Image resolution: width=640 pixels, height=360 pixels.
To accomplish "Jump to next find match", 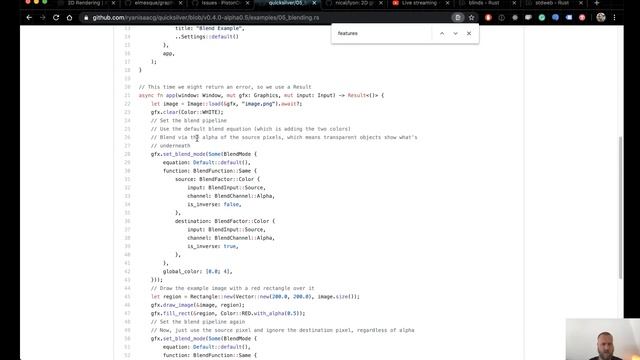I will 456,33.
